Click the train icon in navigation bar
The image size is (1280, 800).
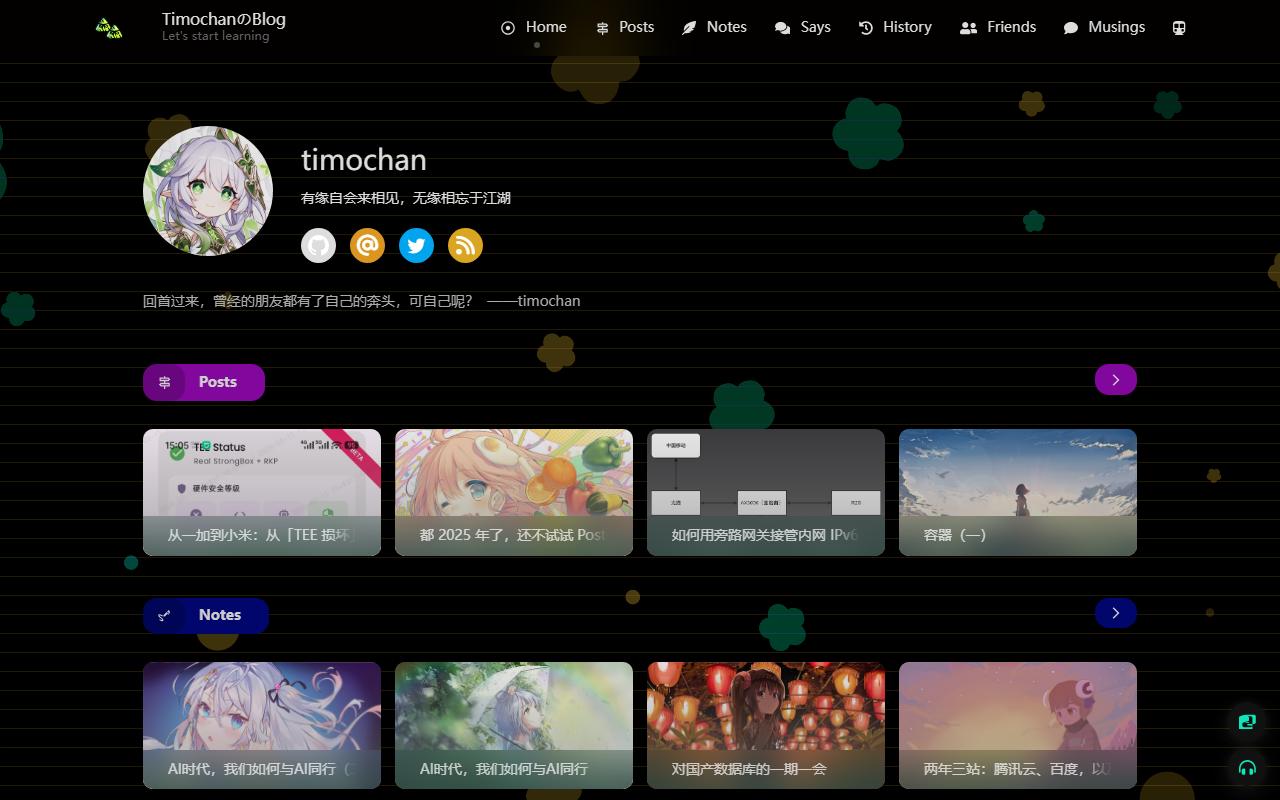point(1179,28)
